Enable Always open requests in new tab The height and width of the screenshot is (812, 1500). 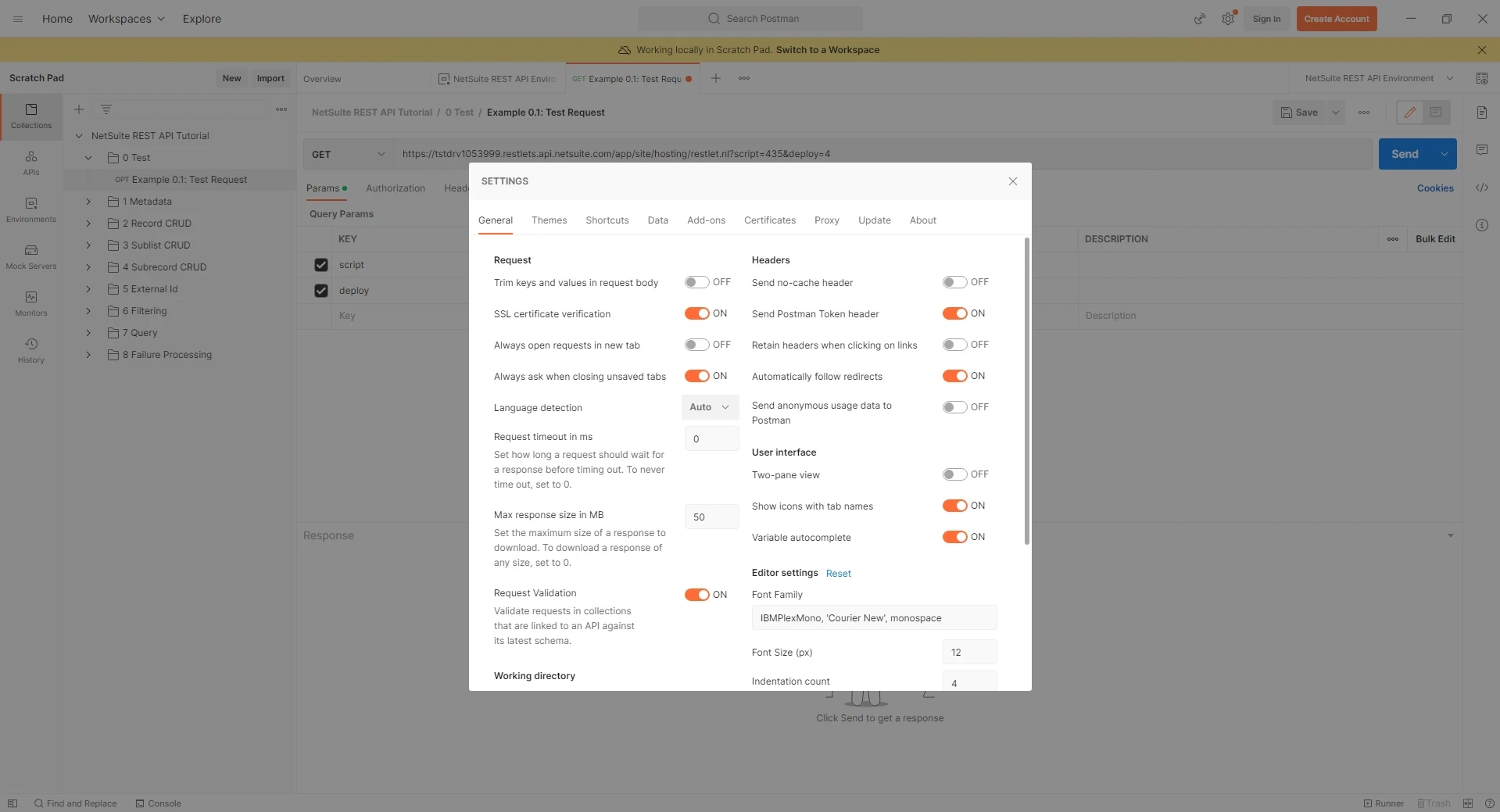point(696,345)
